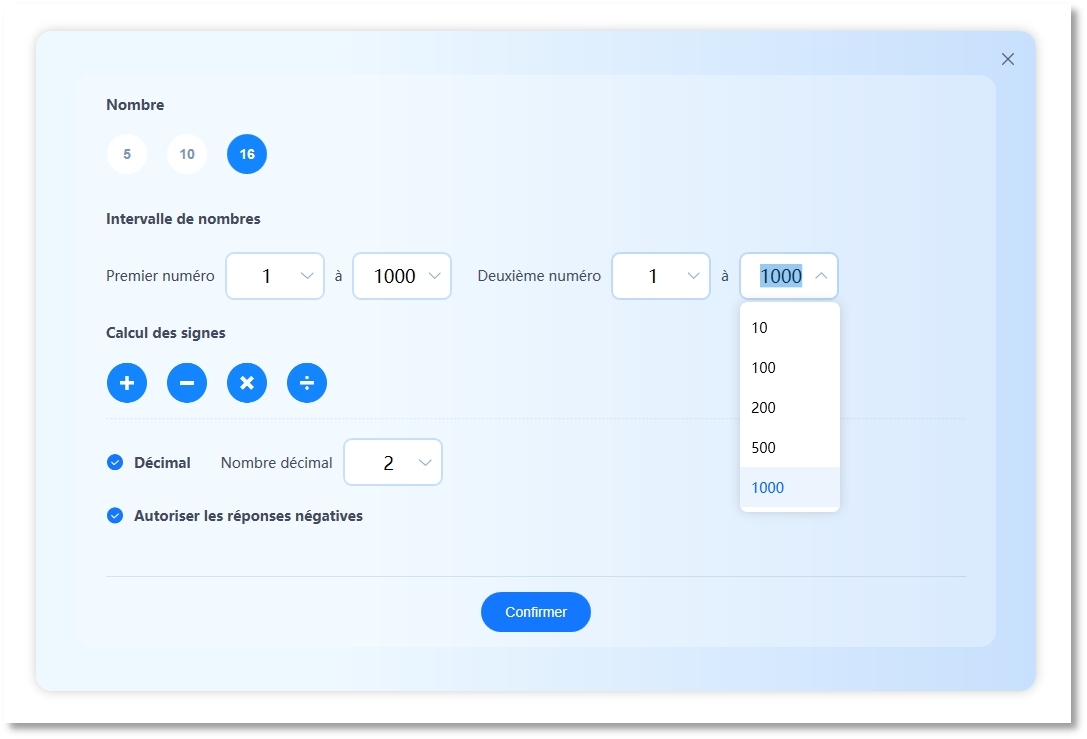Open Deuxième numéro minimum dropdown
Screen dimensions: 1087x739
tap(661, 276)
